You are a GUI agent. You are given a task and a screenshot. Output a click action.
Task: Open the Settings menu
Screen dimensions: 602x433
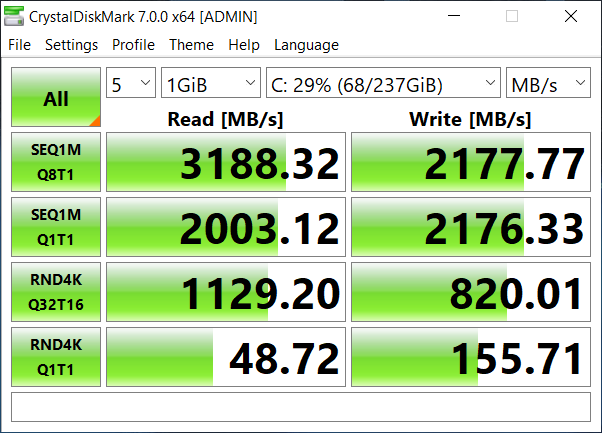71,45
